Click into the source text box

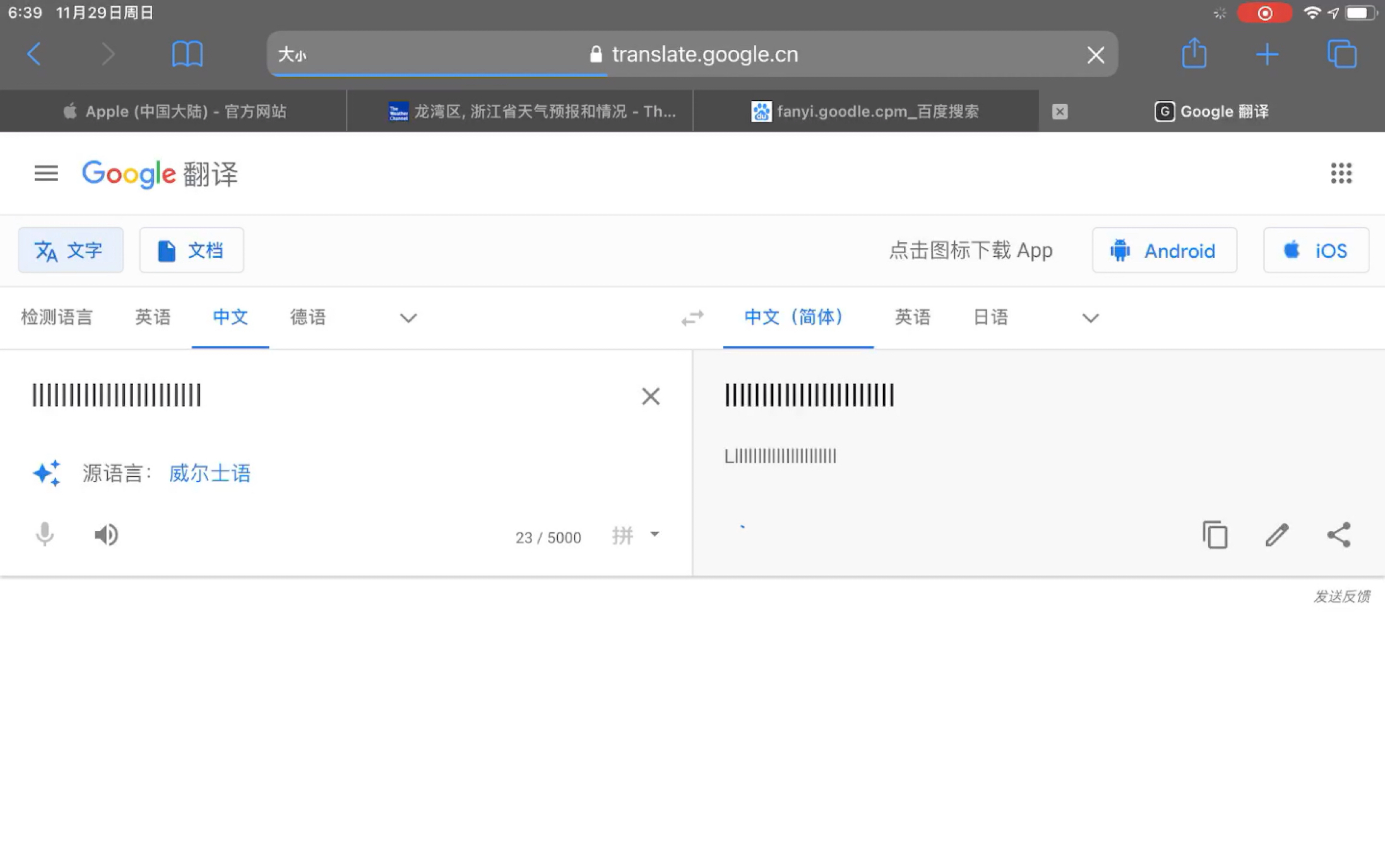[325, 396]
